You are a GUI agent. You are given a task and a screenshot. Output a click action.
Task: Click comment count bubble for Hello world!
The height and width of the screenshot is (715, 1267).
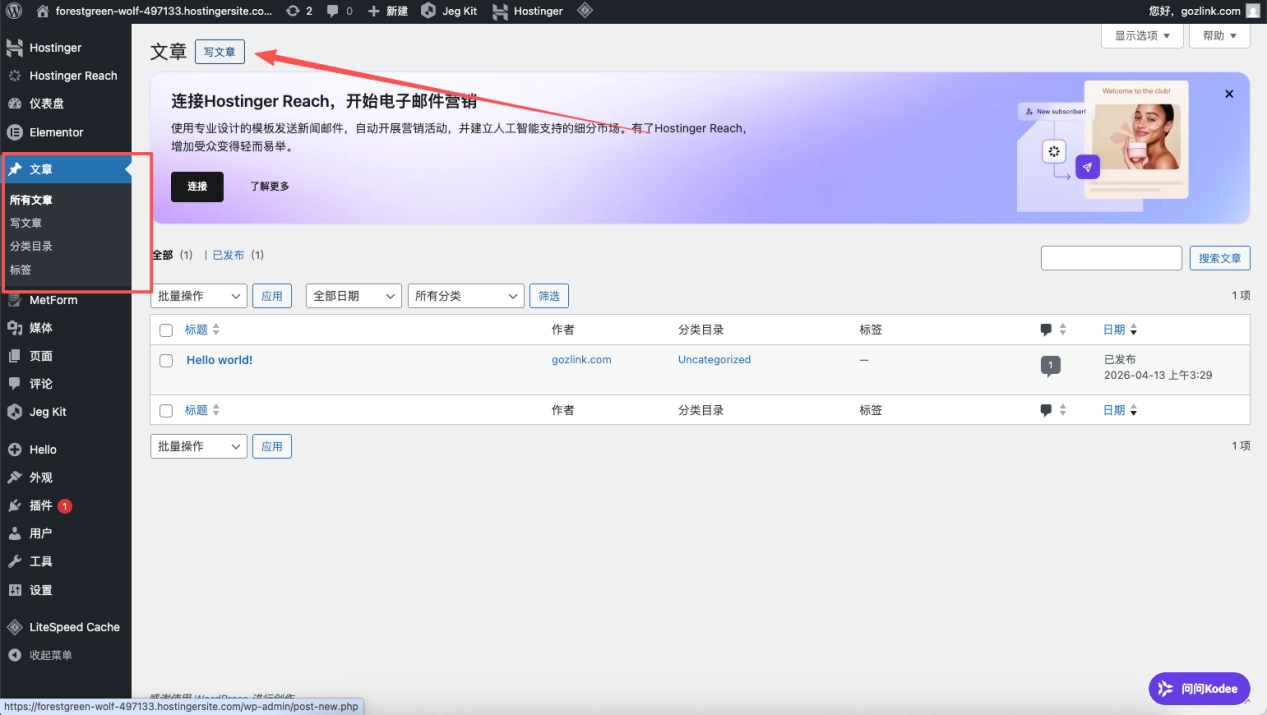[x=1050, y=366]
